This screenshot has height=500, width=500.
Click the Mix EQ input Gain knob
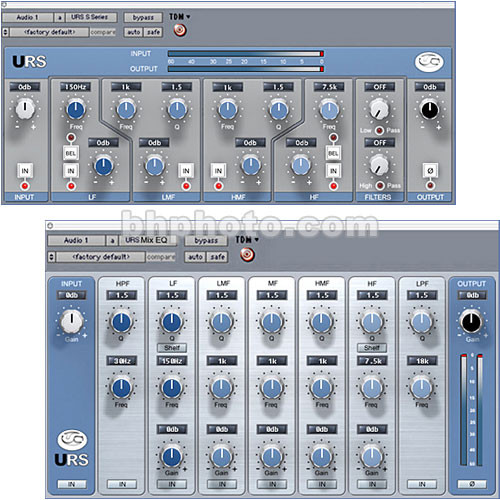72,321
